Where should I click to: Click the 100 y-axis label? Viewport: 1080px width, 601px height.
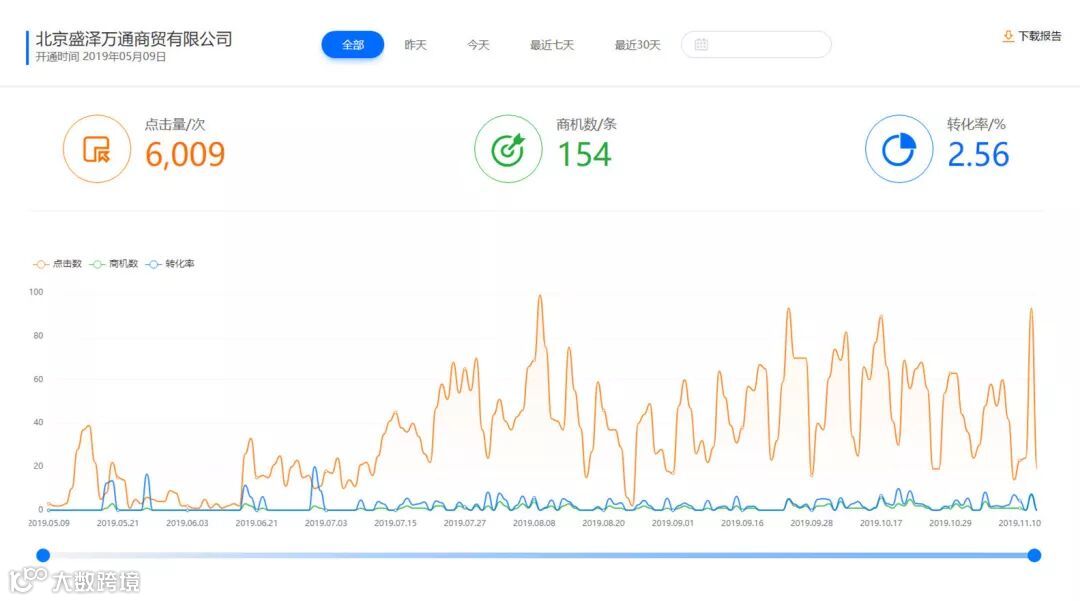click(x=36, y=292)
